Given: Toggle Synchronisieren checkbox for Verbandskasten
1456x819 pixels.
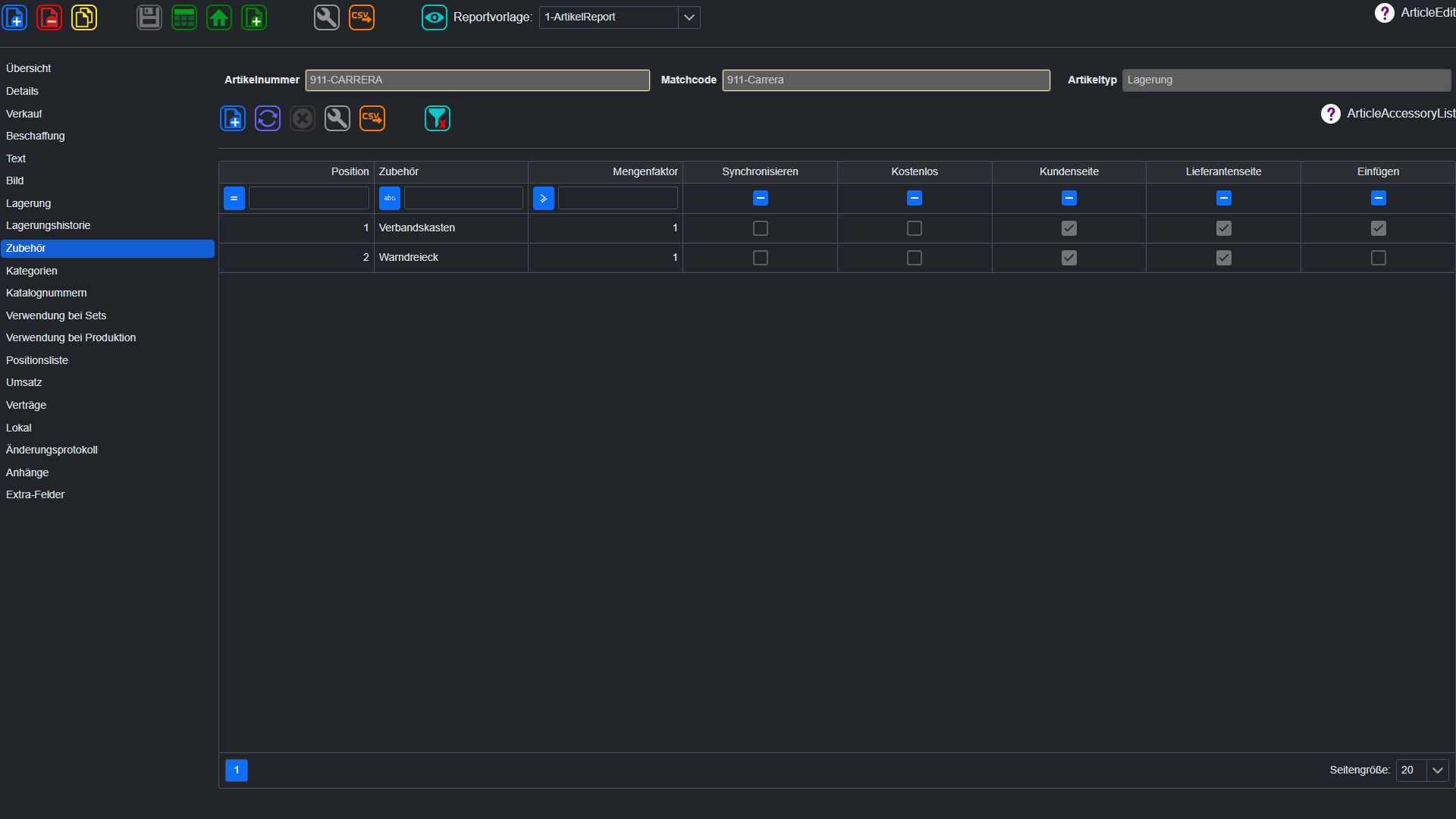Looking at the screenshot, I should (x=761, y=228).
